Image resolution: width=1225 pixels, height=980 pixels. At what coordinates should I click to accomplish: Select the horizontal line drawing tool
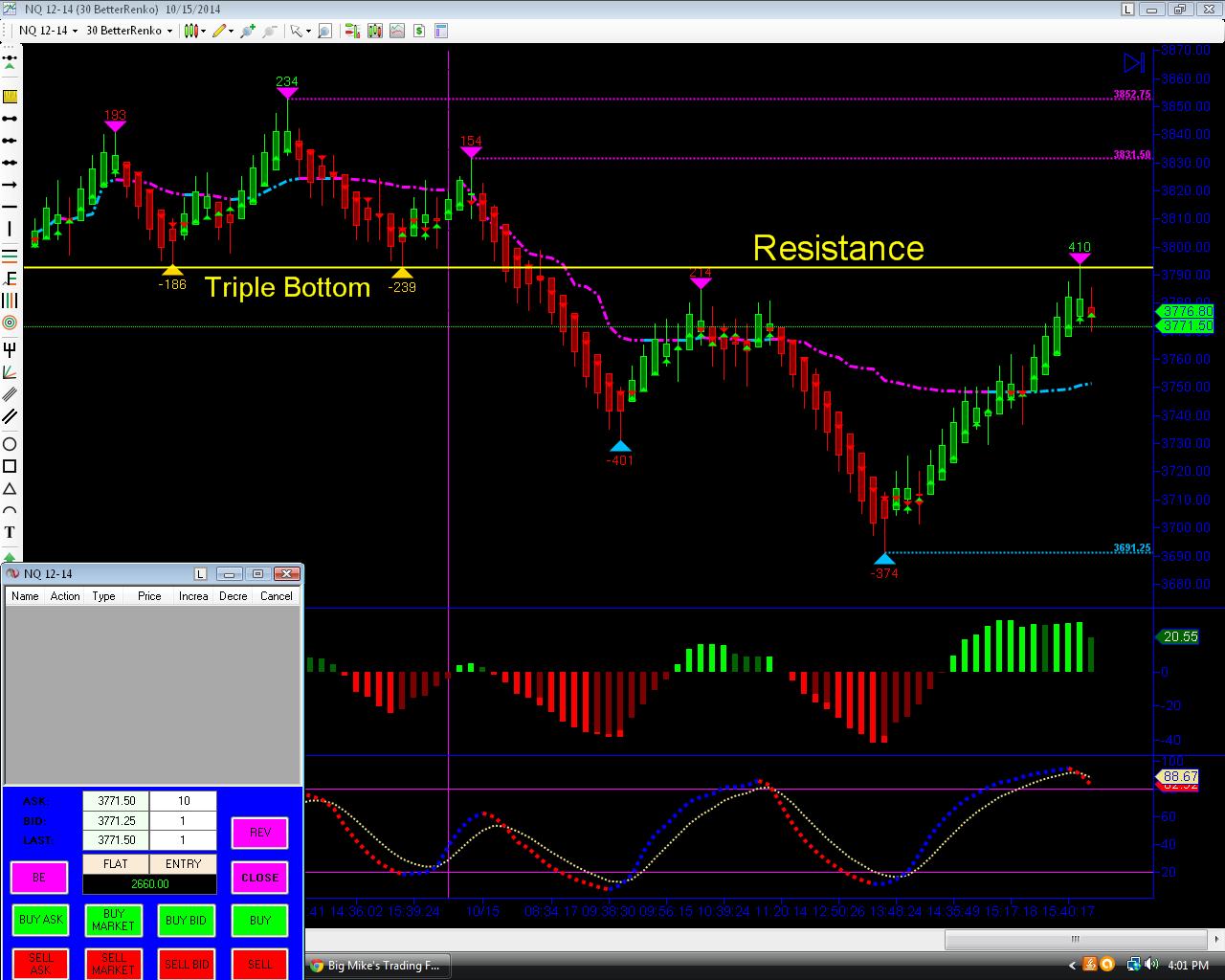[10, 207]
